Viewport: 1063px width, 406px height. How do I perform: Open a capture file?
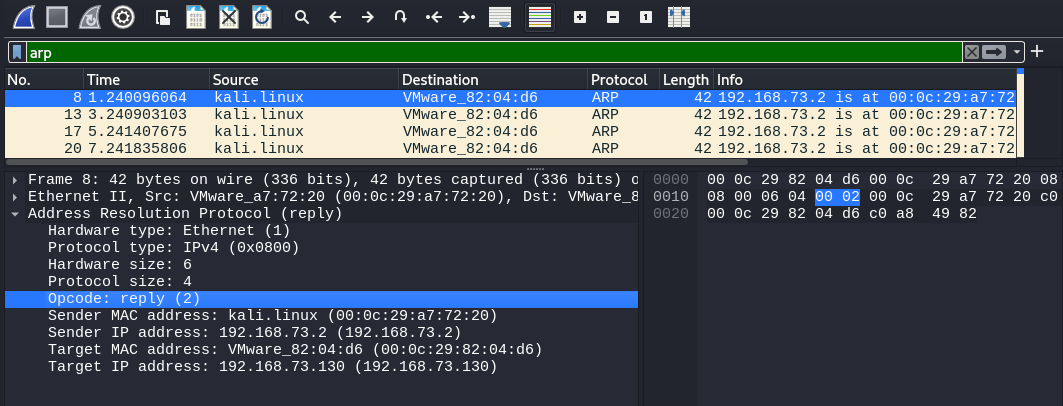coord(163,17)
